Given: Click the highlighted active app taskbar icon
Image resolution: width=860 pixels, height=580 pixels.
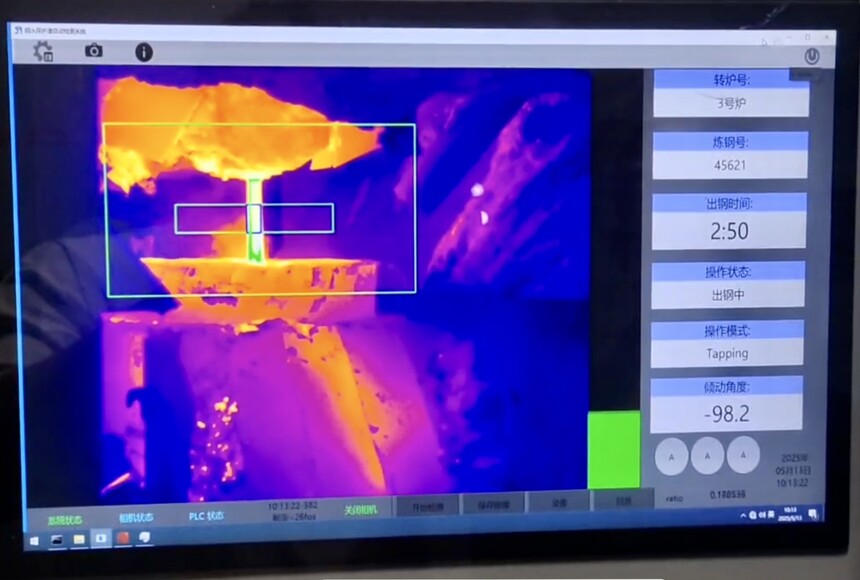Looking at the screenshot, I should click(x=101, y=538).
